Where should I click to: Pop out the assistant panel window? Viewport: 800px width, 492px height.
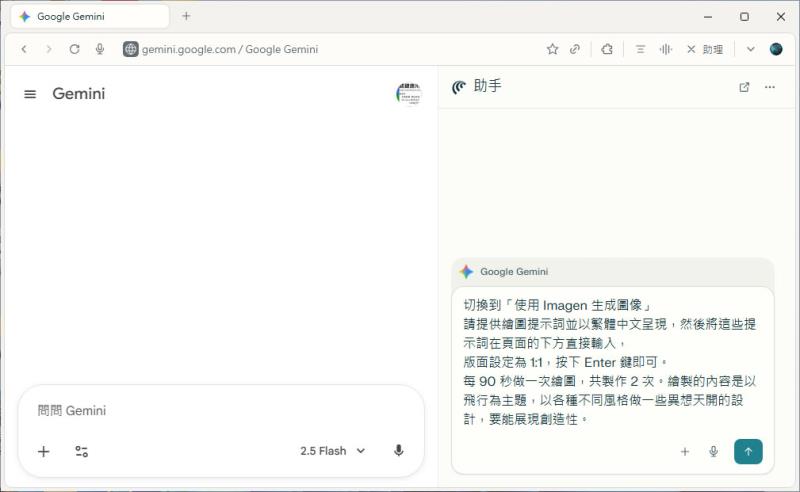pos(744,87)
